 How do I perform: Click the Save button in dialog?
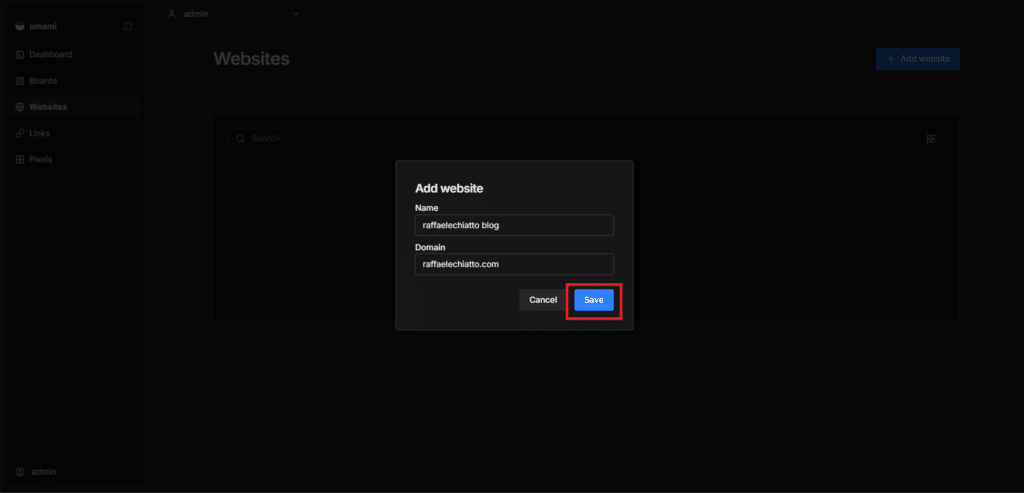[594, 300]
